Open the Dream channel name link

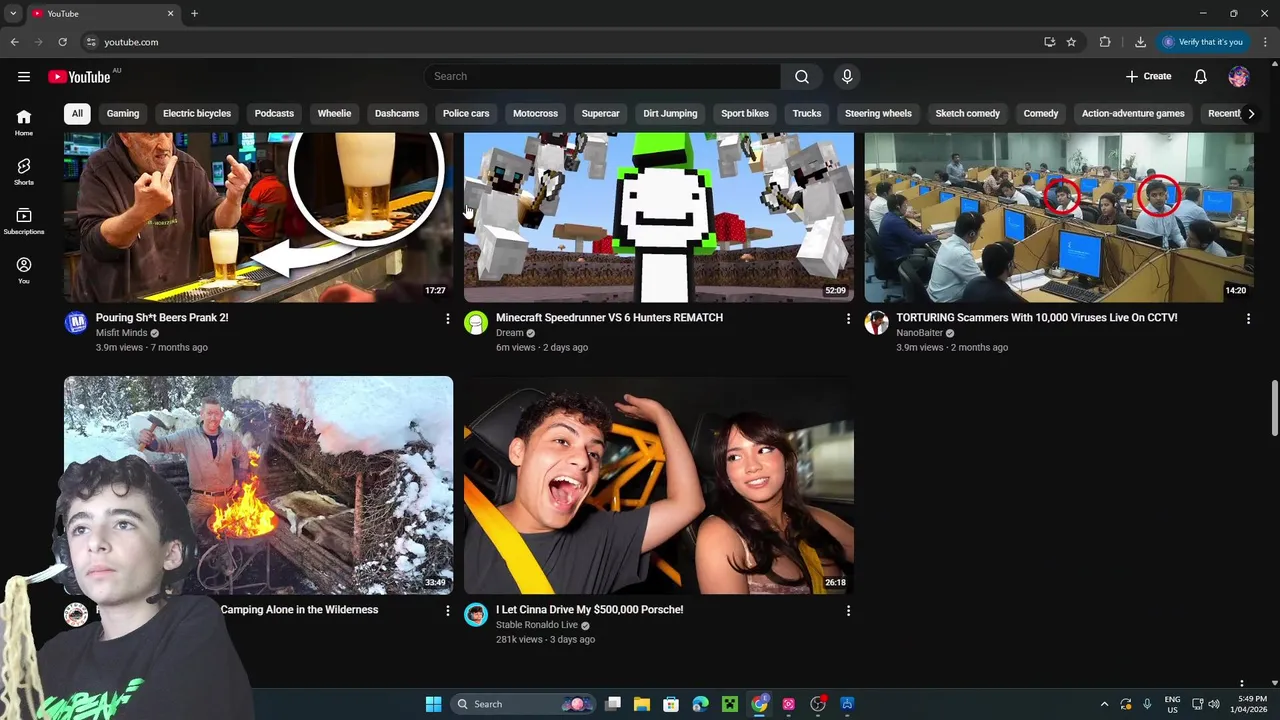510,333
